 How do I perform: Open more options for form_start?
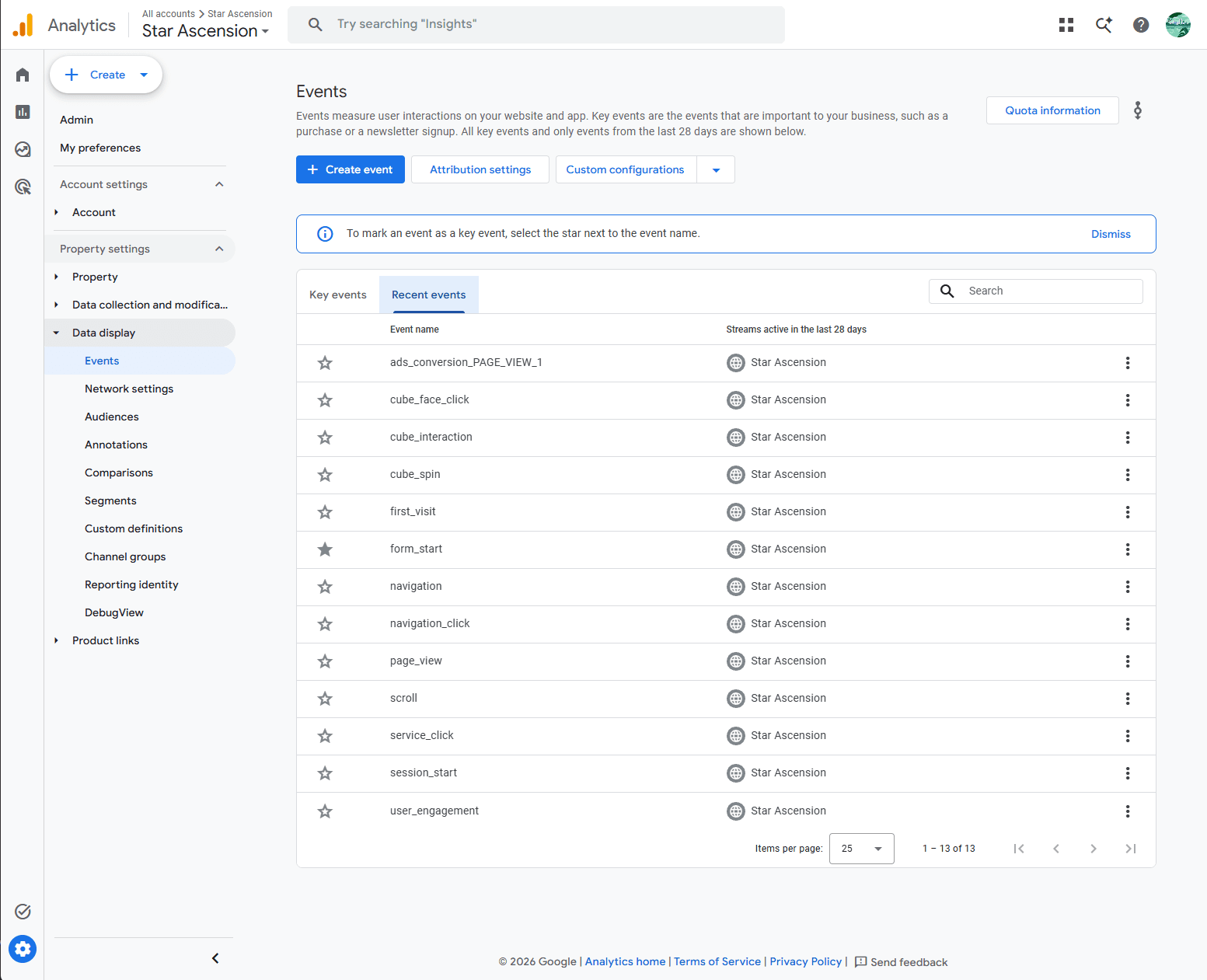(x=1128, y=549)
